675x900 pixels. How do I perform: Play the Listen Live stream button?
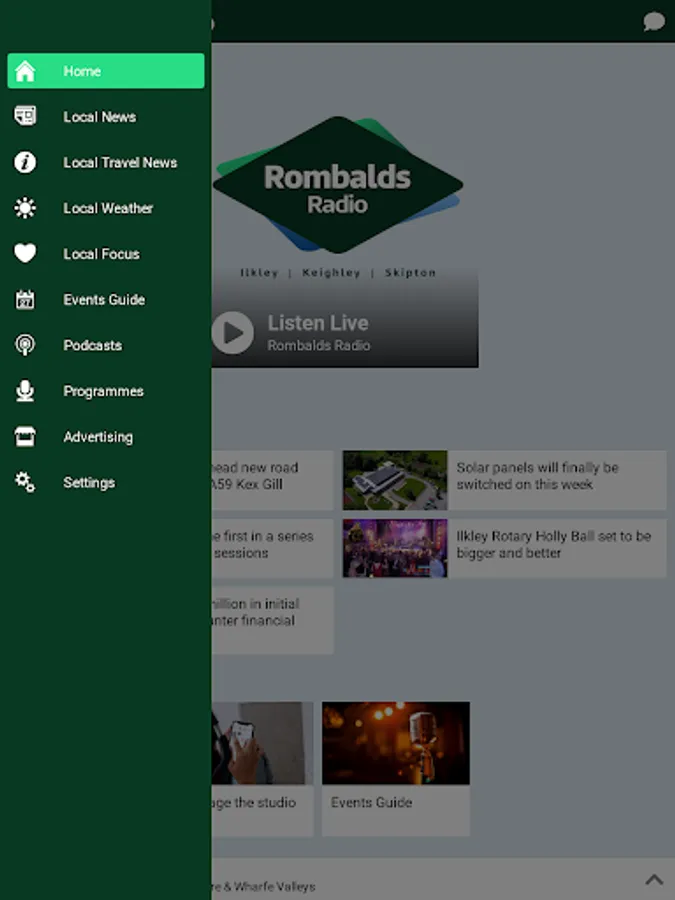(x=232, y=332)
